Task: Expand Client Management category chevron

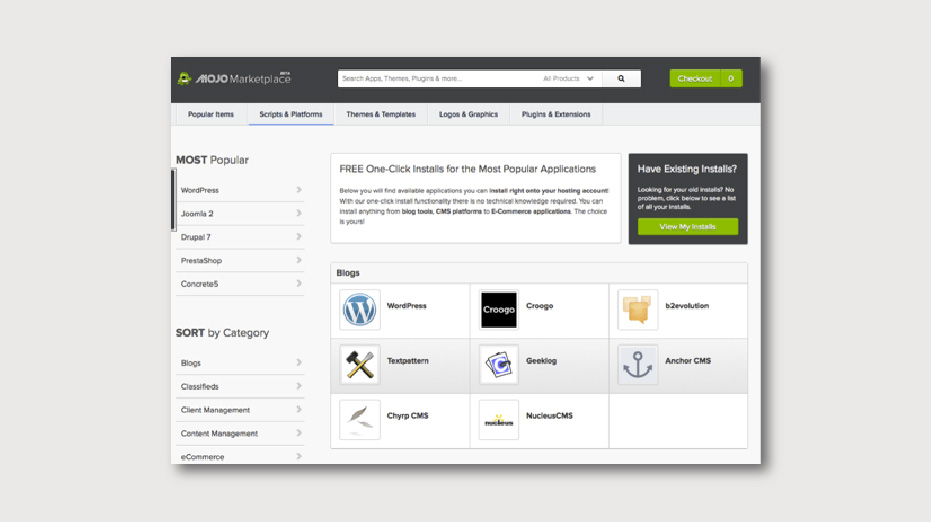Action: coord(299,410)
